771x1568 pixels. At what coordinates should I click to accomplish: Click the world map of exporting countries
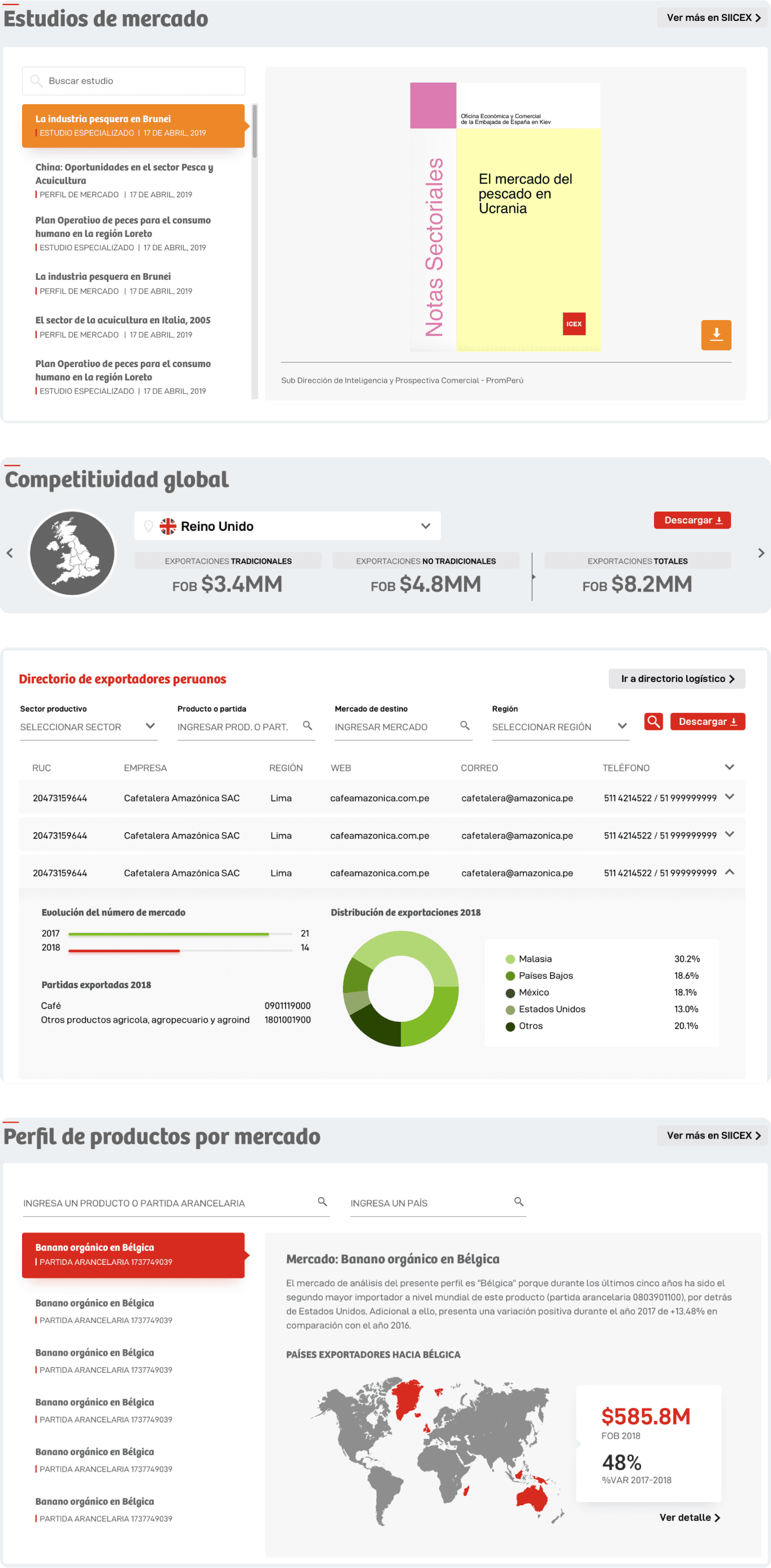point(438,1450)
